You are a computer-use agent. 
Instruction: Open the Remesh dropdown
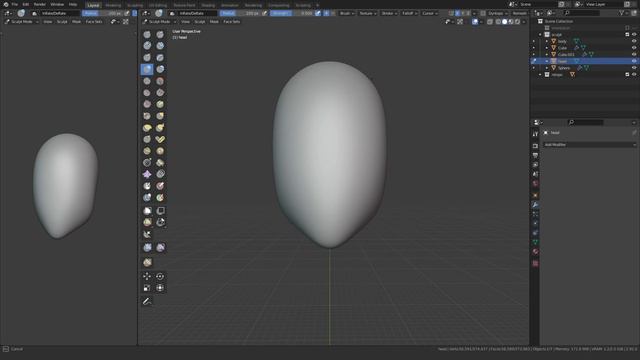tap(519, 13)
